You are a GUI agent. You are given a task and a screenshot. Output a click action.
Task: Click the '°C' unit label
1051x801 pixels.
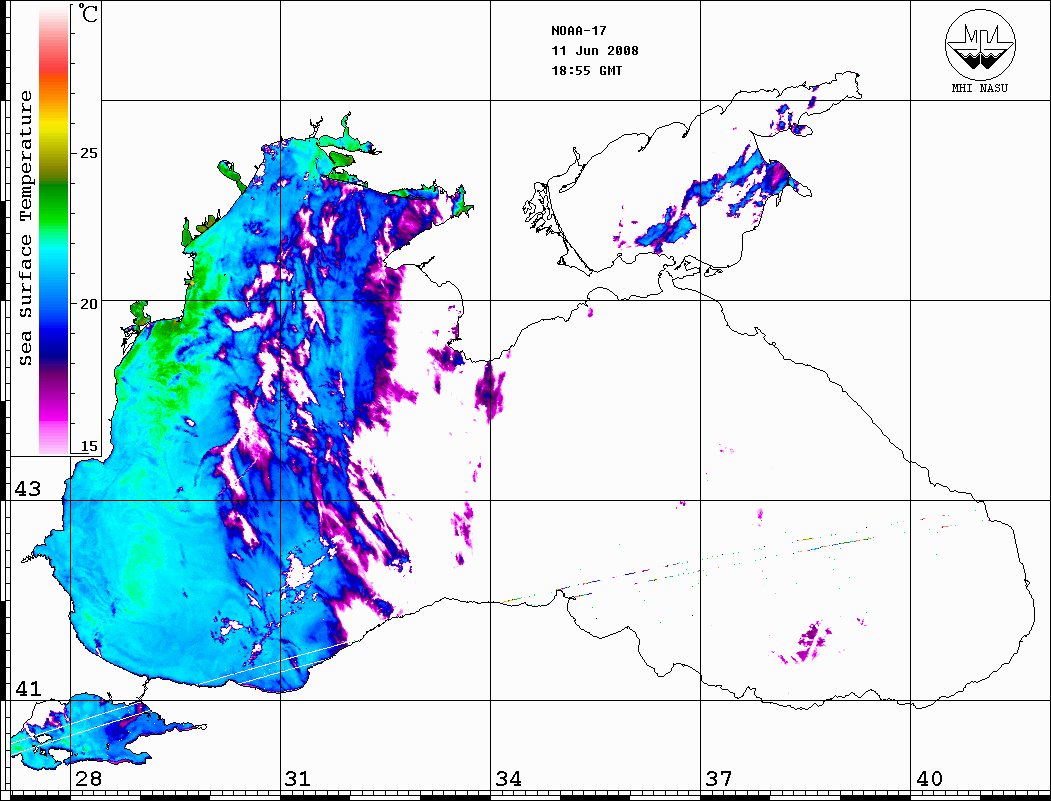[x=87, y=13]
